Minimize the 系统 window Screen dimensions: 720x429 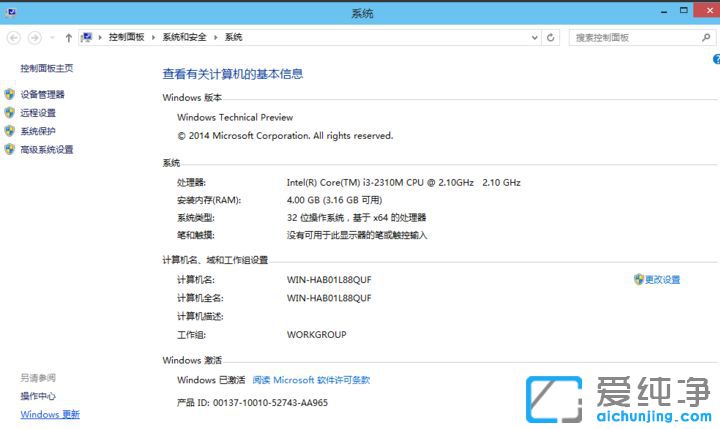664,11
